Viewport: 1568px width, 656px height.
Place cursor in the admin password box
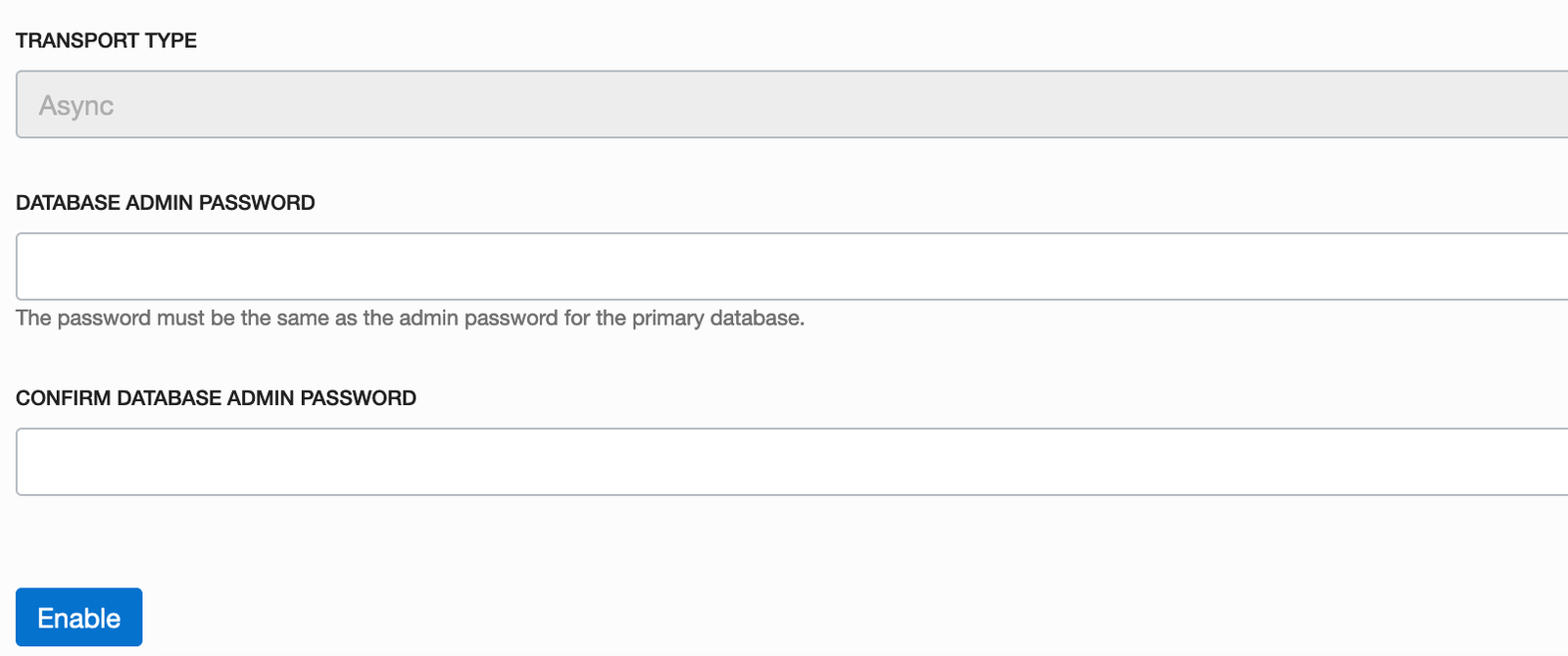click(x=784, y=267)
